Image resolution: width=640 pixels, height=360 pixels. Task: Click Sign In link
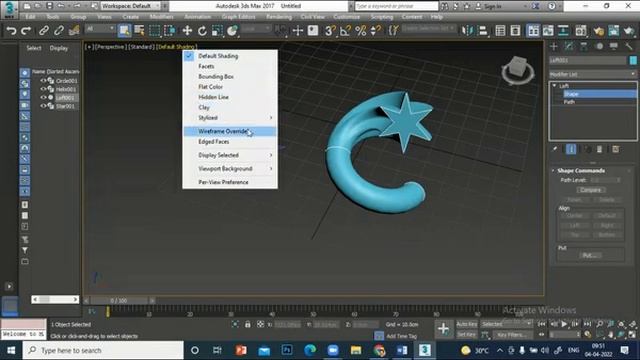(492, 7)
